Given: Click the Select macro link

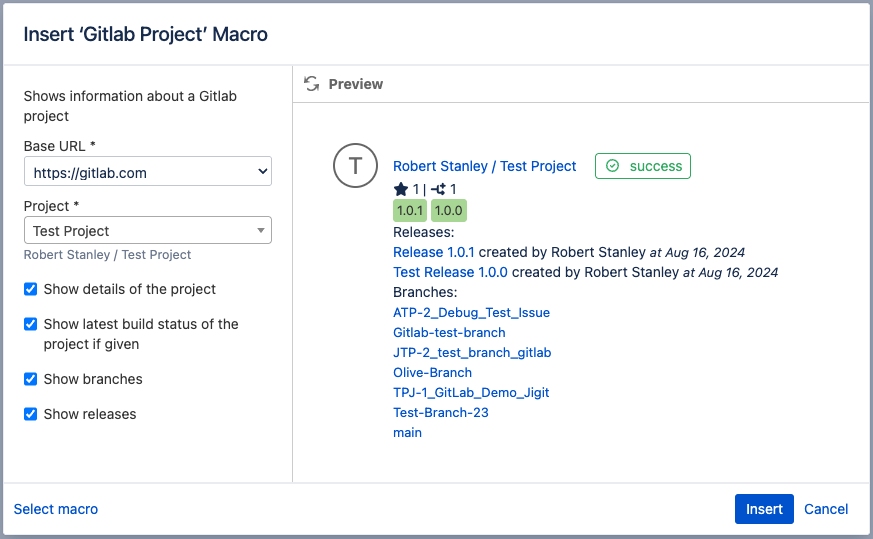Looking at the screenshot, I should 56,509.
